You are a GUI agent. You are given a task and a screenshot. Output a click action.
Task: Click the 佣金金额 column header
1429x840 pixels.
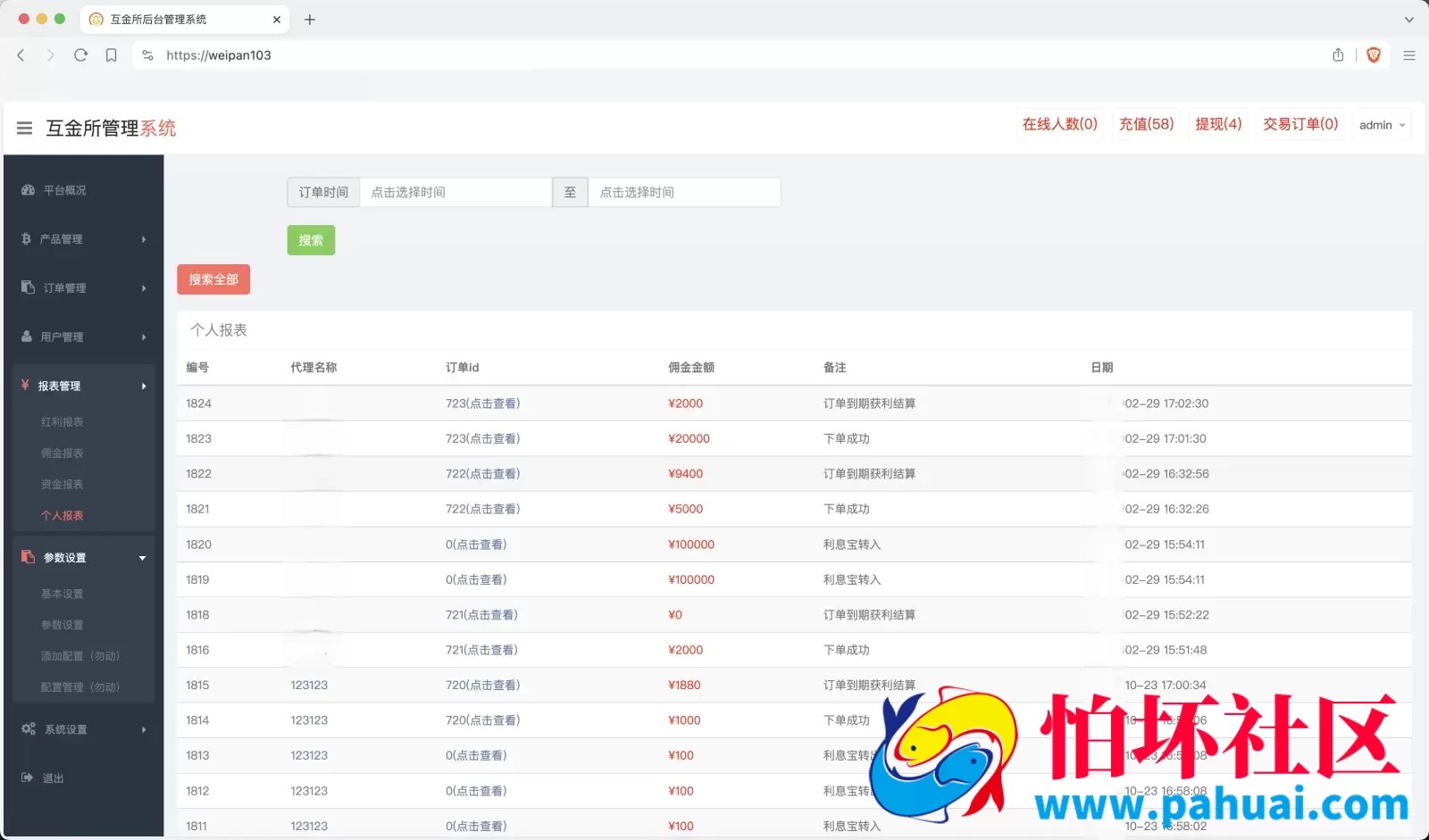[691, 368]
